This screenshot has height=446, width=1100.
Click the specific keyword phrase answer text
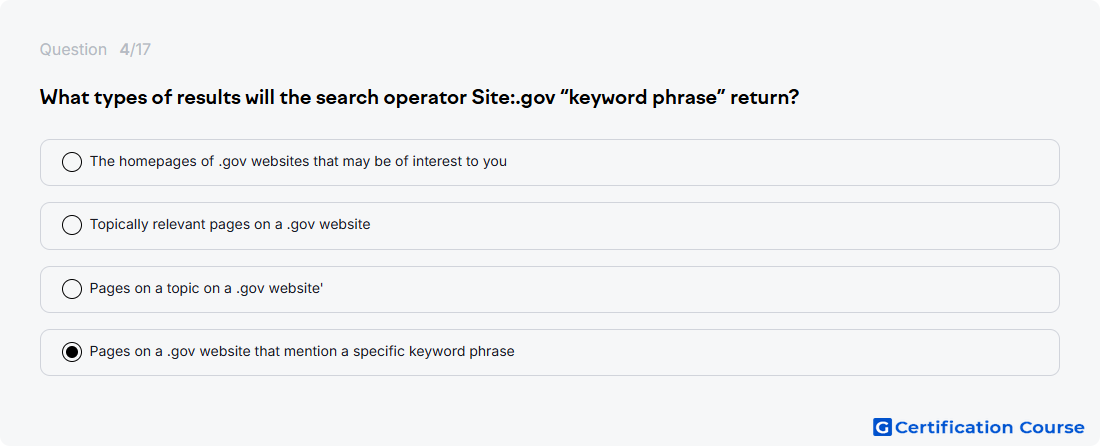click(302, 351)
